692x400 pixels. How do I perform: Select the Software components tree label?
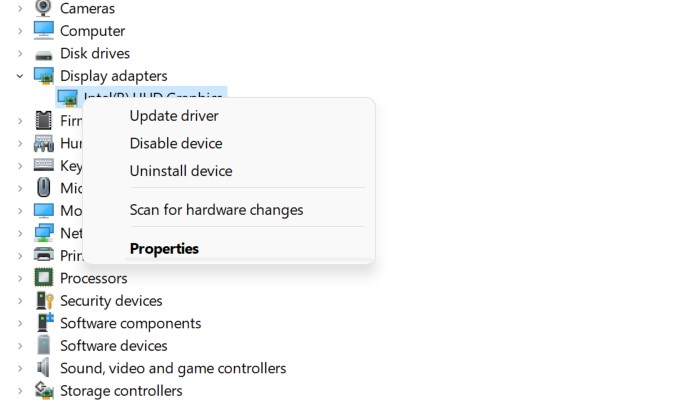(130, 323)
